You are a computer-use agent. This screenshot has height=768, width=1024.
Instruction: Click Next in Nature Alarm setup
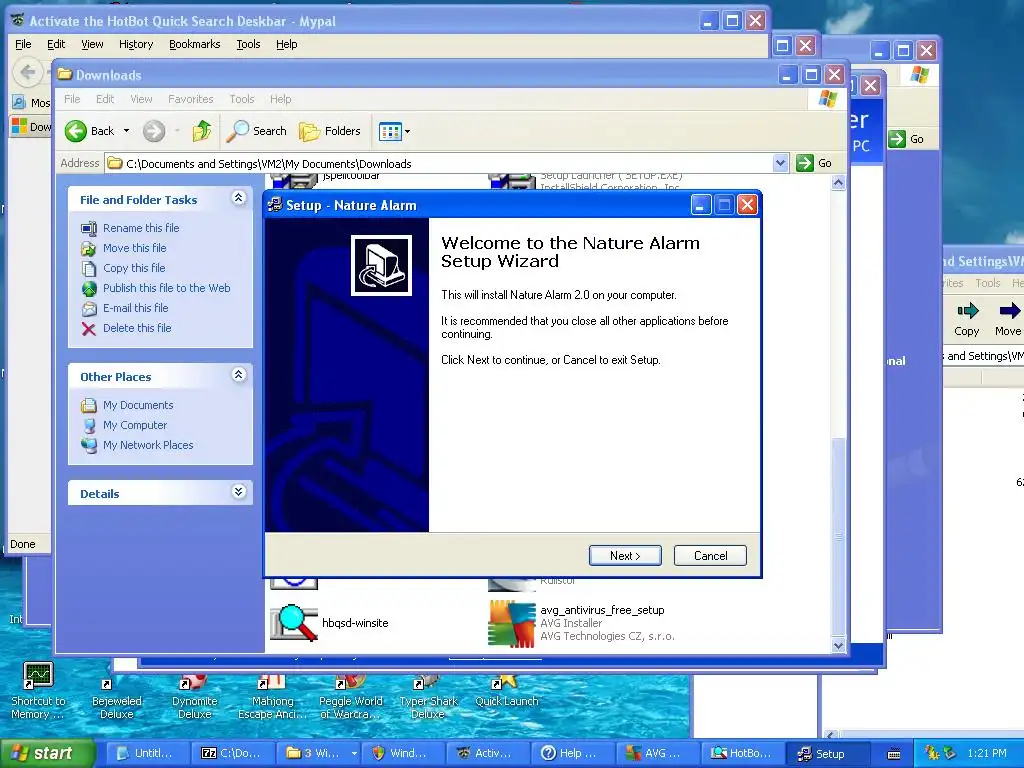[x=625, y=556]
